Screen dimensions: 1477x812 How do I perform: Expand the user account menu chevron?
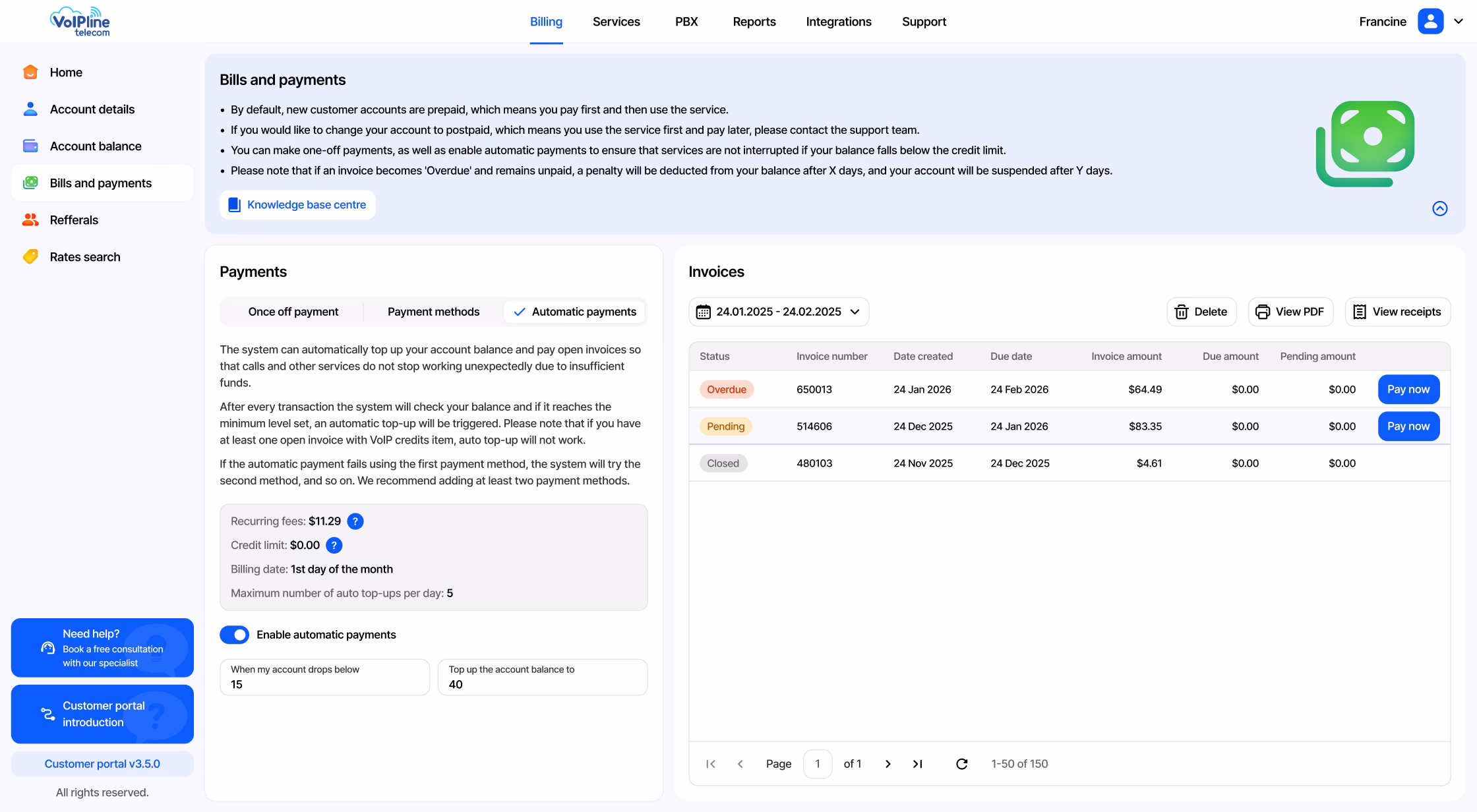pos(1459,21)
